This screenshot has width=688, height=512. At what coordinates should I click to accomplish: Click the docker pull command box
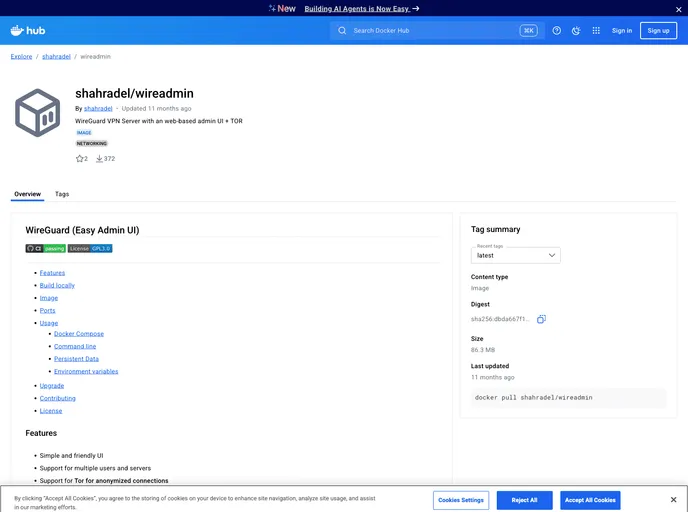[568, 397]
